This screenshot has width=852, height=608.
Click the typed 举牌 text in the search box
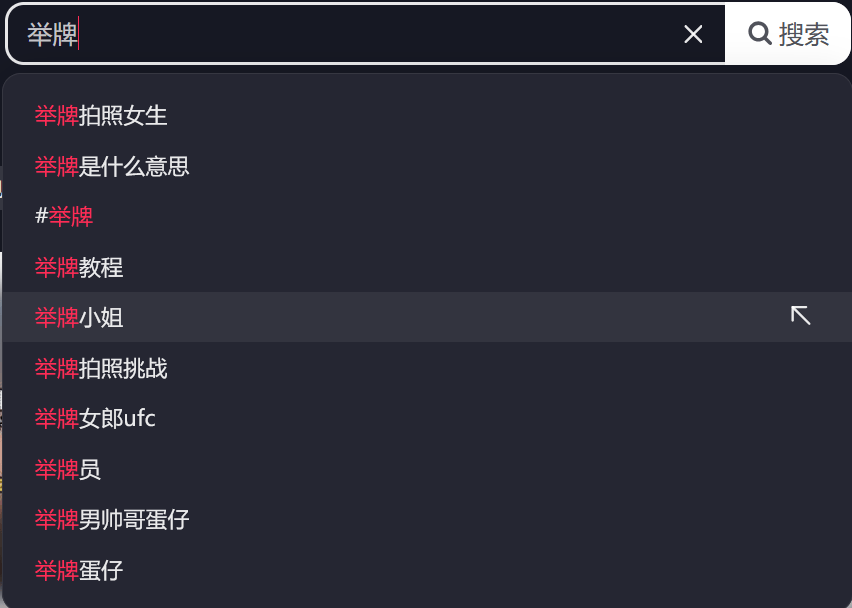pos(52,35)
